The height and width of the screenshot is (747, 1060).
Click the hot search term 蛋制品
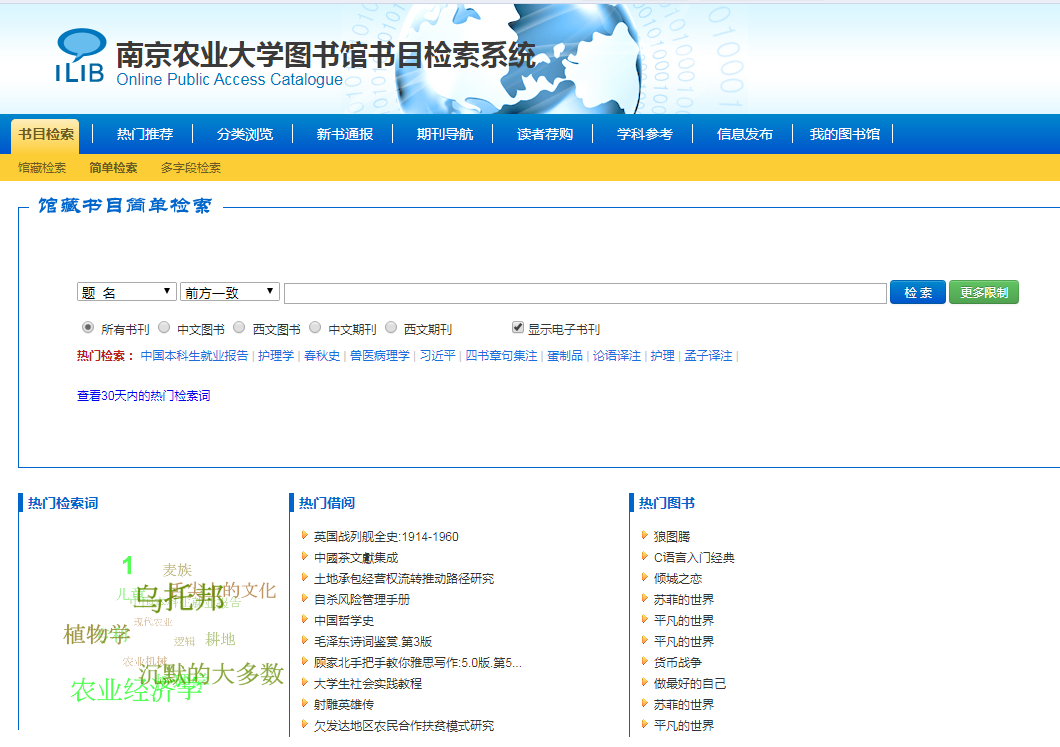[x=564, y=356]
